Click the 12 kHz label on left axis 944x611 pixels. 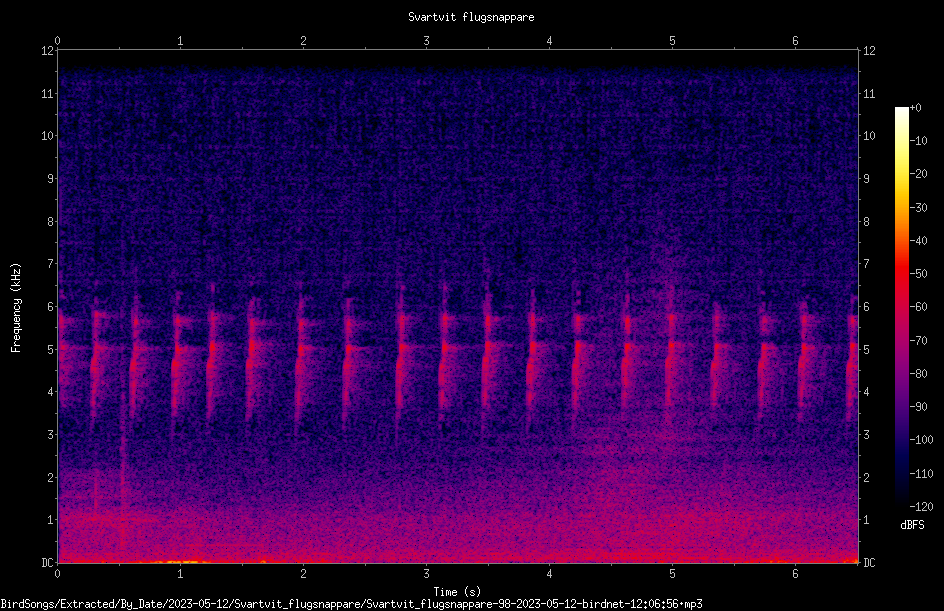(x=48, y=51)
